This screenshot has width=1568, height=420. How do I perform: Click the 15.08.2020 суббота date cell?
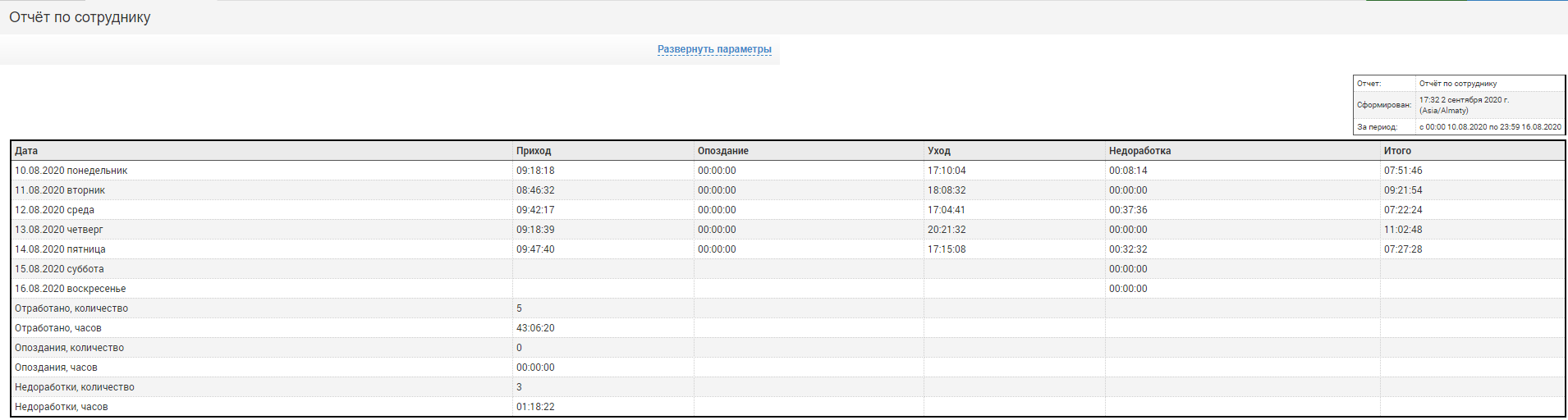coord(59,269)
